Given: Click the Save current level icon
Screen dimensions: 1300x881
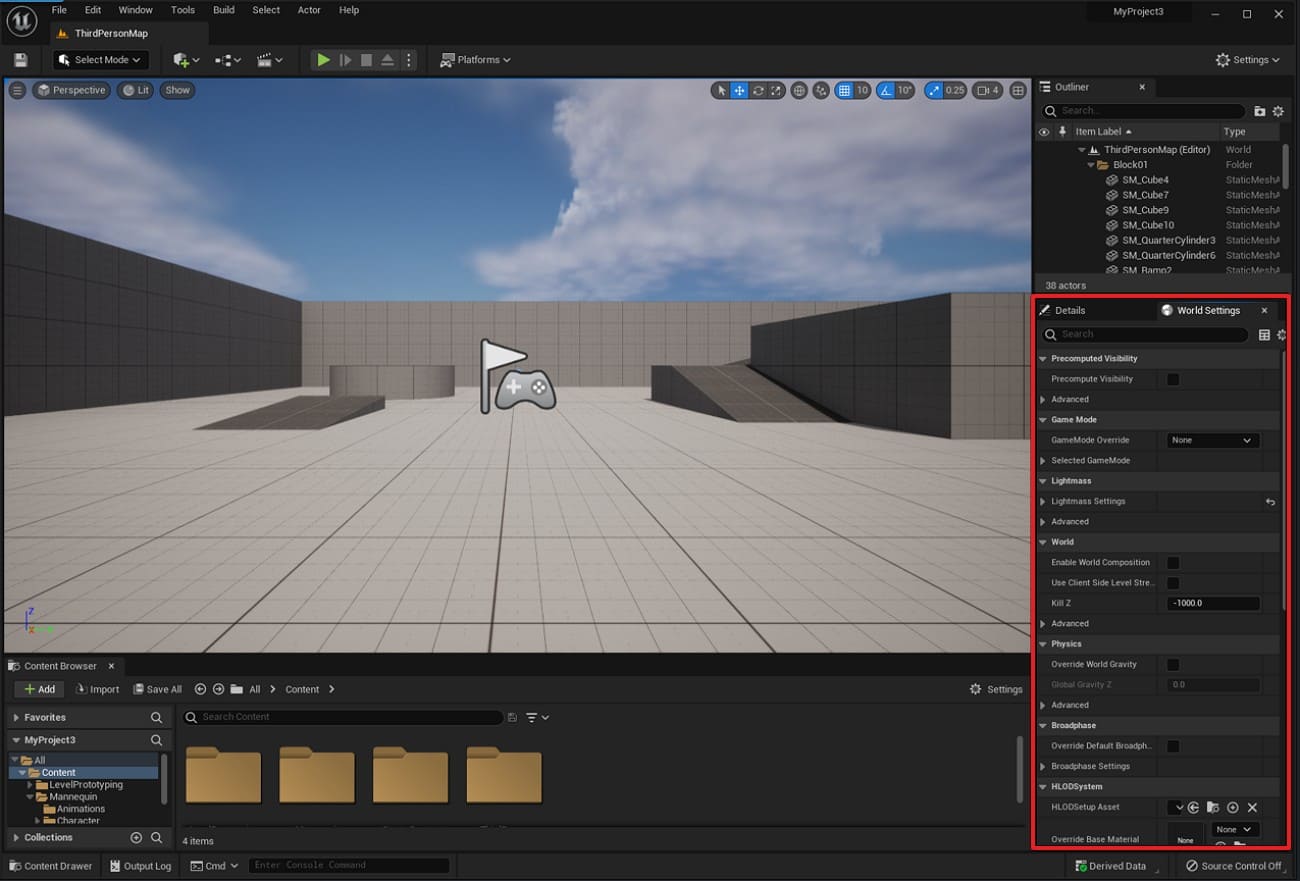Looking at the screenshot, I should pos(20,60).
